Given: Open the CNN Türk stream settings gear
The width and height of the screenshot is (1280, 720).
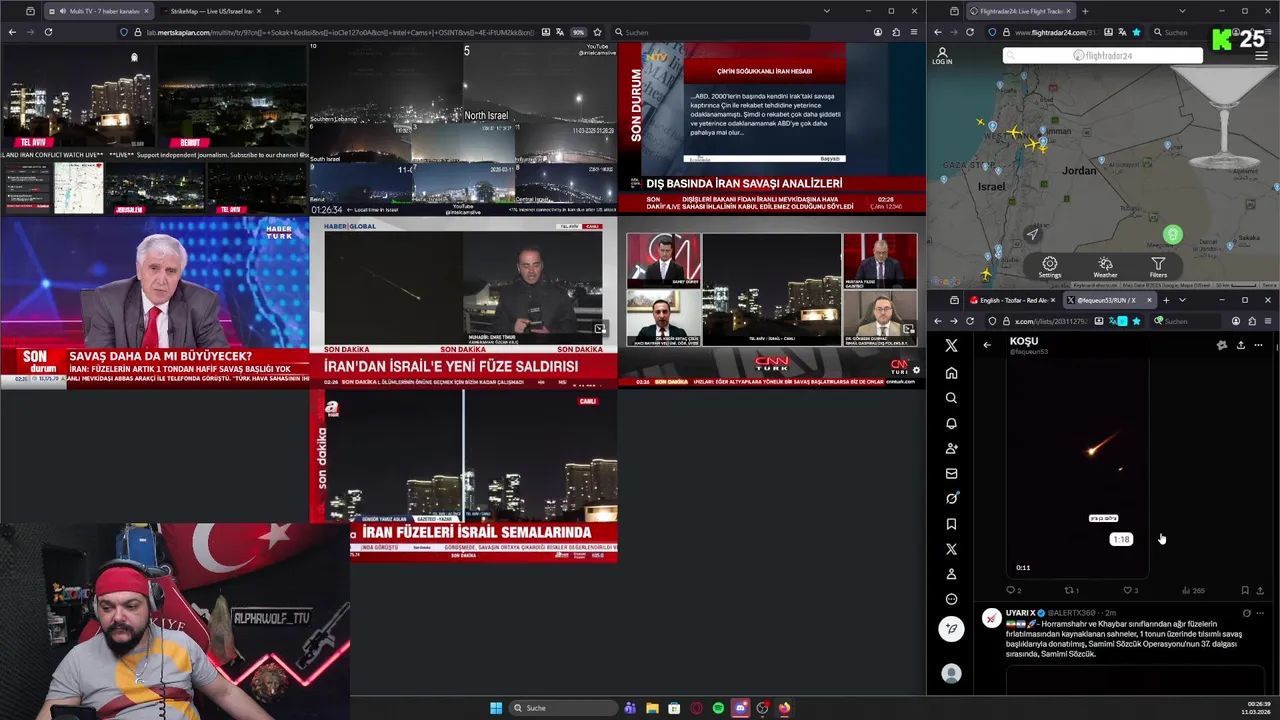Looking at the screenshot, I should pos(916,371).
